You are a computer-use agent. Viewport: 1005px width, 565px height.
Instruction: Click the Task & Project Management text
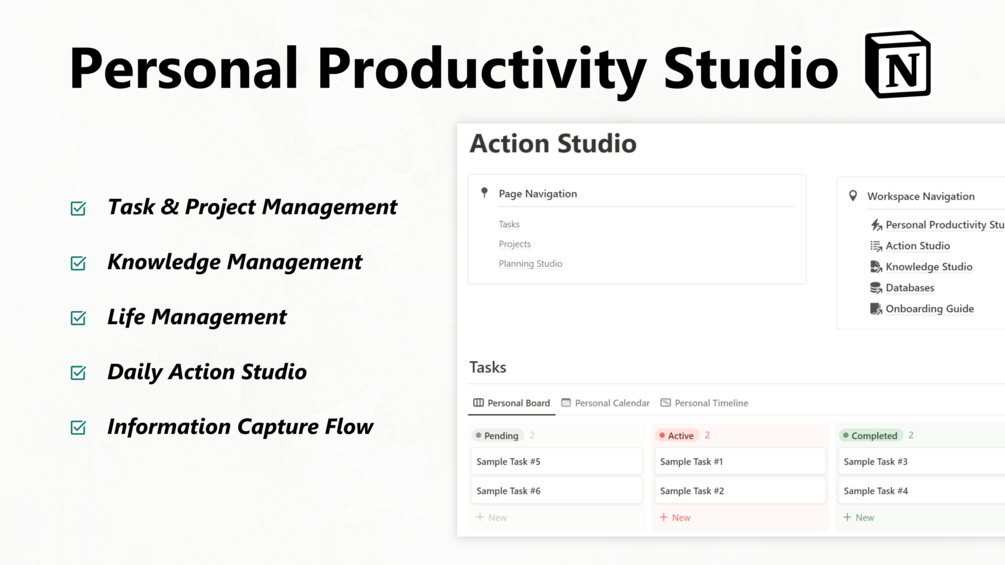coord(252,208)
